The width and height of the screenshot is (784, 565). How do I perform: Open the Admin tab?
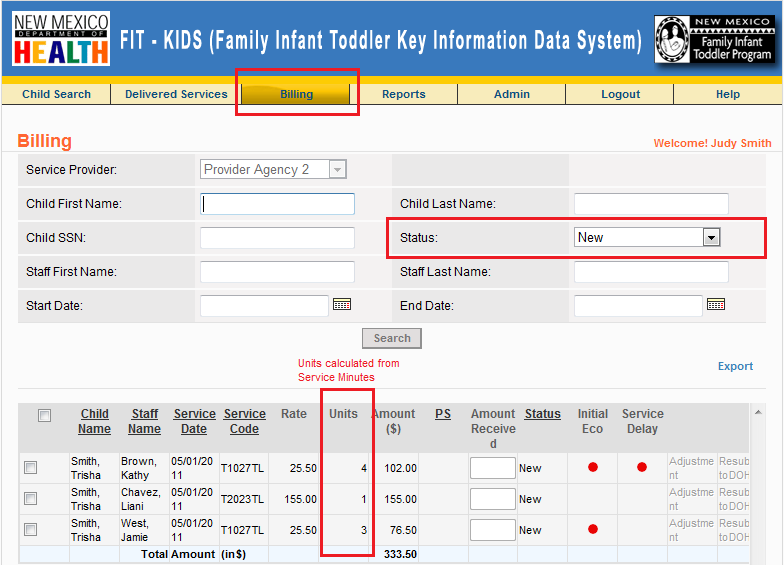(x=512, y=94)
